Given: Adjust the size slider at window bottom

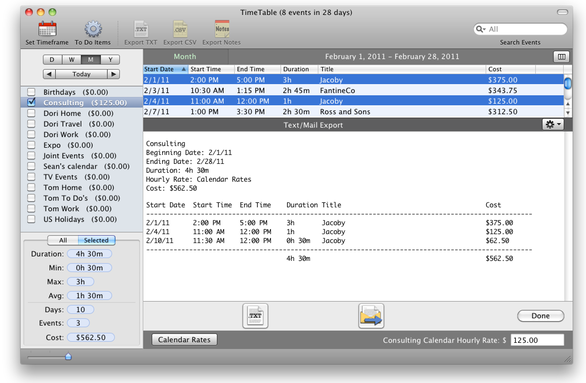Looking at the screenshot, I should point(68,357).
